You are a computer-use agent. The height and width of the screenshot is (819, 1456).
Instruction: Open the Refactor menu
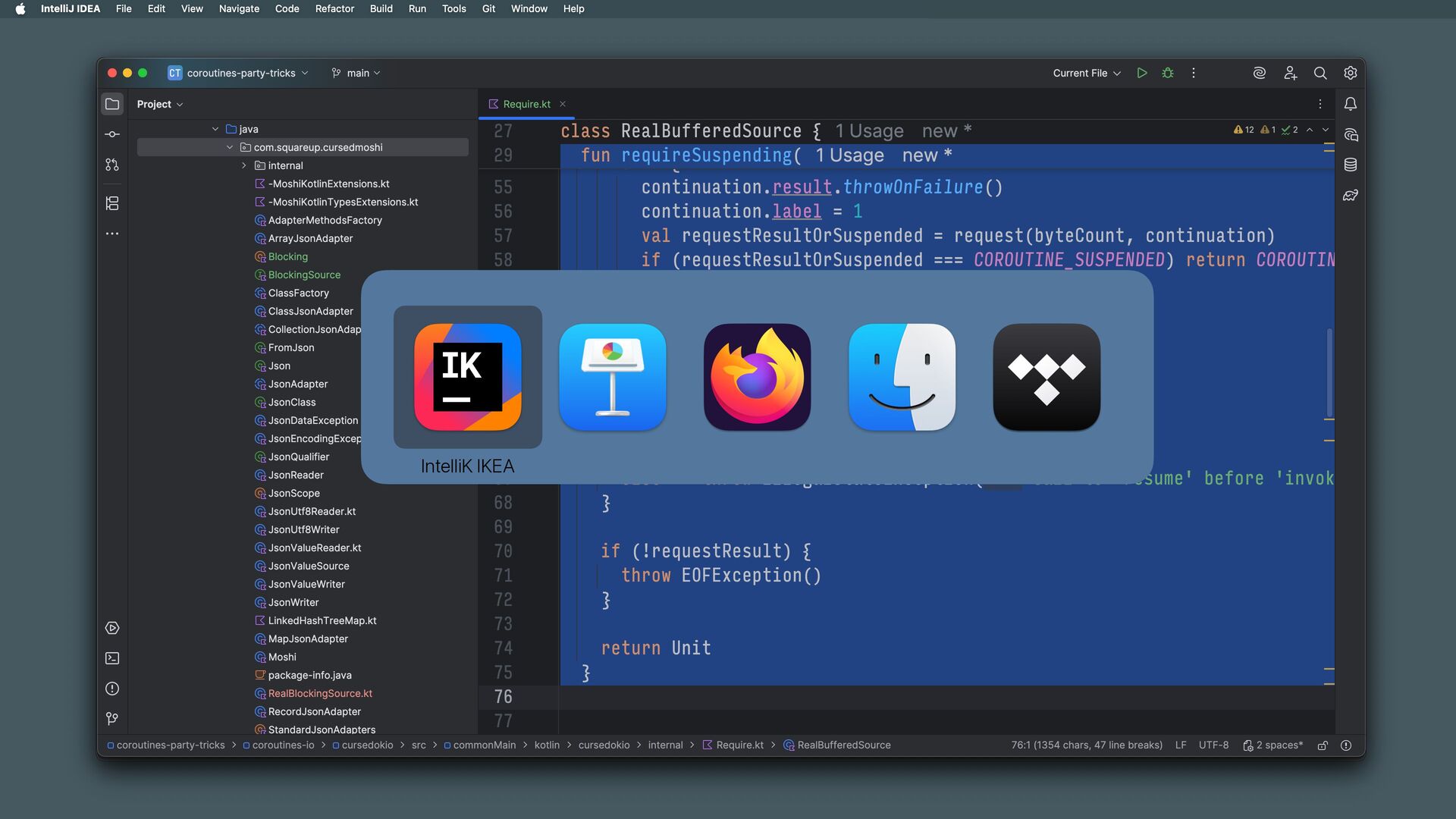[334, 8]
